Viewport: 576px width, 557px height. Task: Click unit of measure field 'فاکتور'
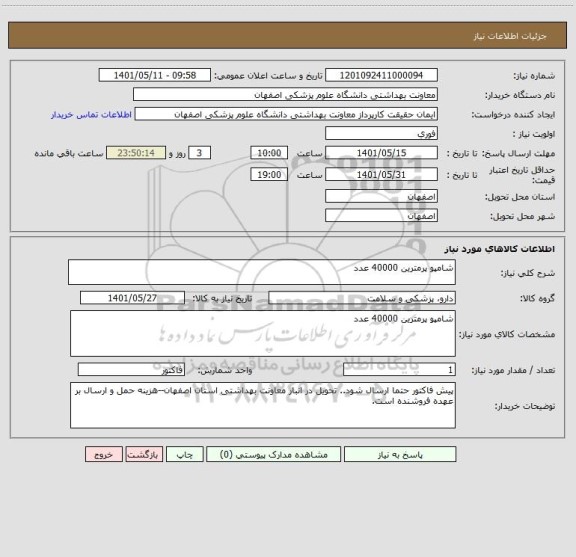(131, 370)
